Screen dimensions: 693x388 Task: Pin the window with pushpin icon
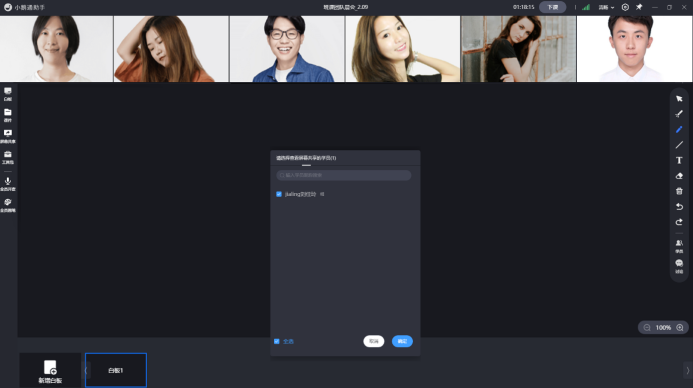pos(639,7)
